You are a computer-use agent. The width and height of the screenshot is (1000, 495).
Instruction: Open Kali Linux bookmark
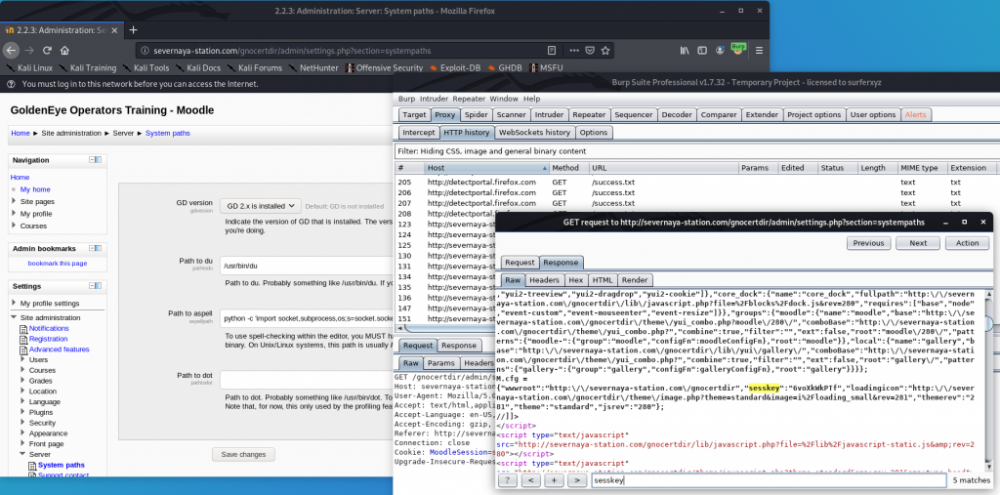point(29,68)
